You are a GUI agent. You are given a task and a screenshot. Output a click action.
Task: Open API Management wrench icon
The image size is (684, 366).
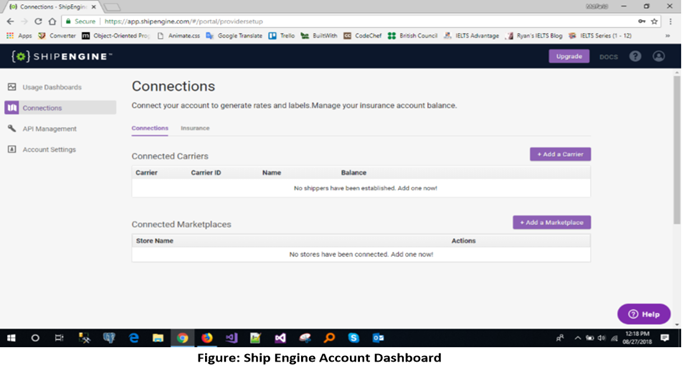coord(12,128)
